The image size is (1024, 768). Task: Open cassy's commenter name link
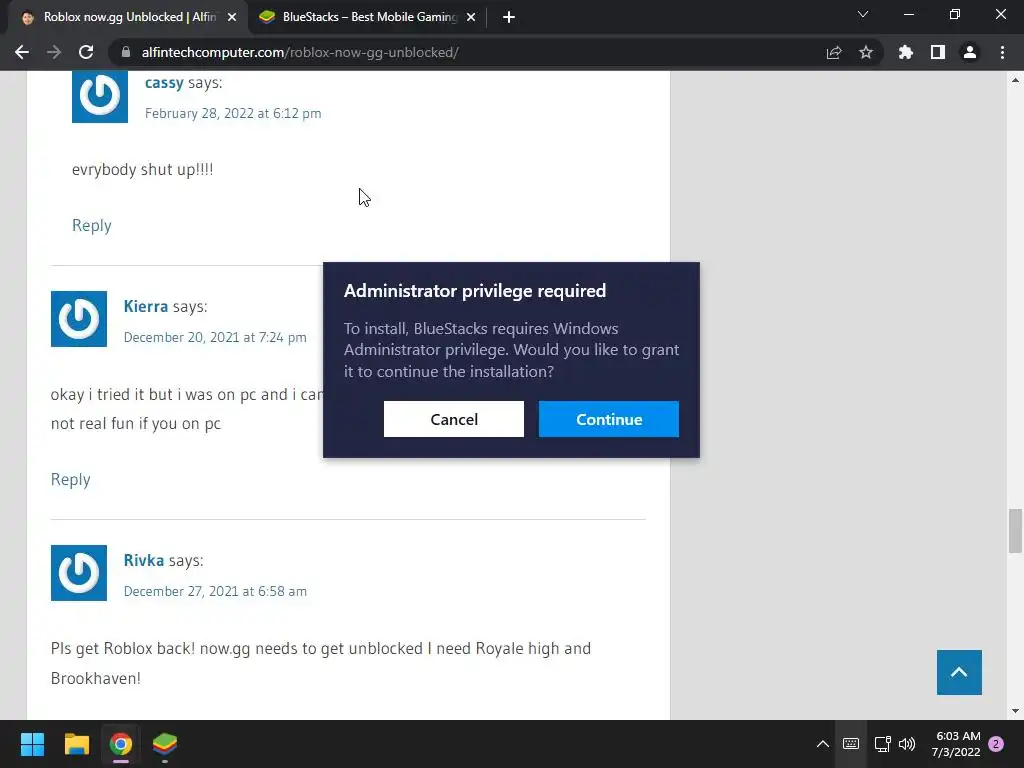tap(164, 83)
